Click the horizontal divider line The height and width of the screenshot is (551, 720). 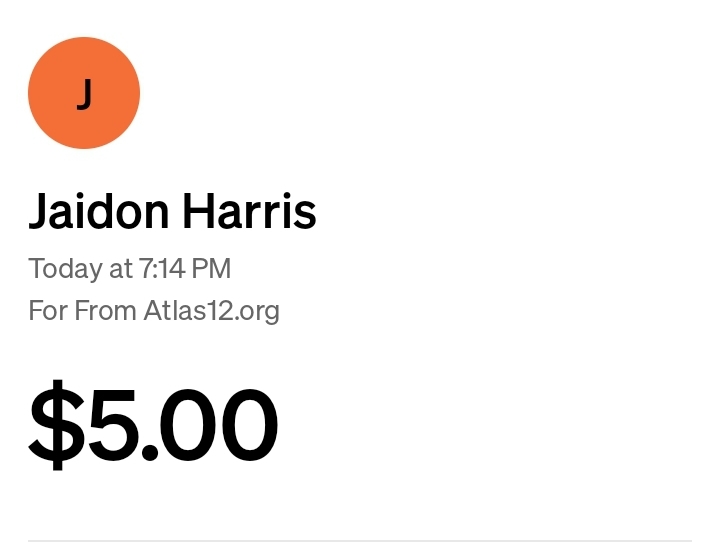point(360,541)
